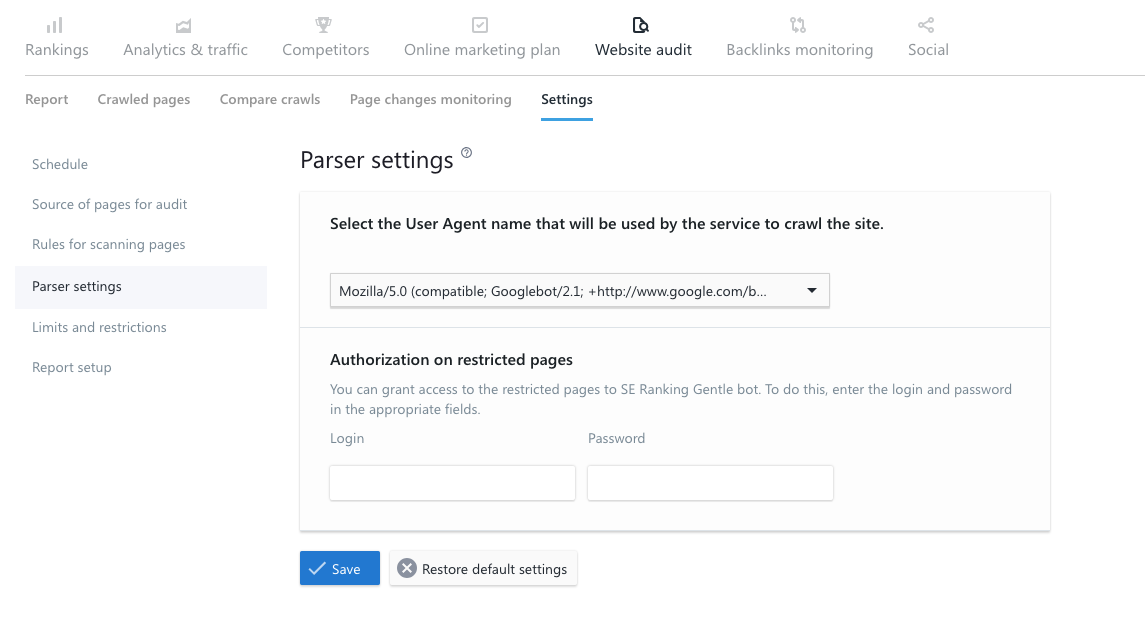This screenshot has width=1146, height=621.
Task: Save the parser settings
Action: [x=339, y=569]
